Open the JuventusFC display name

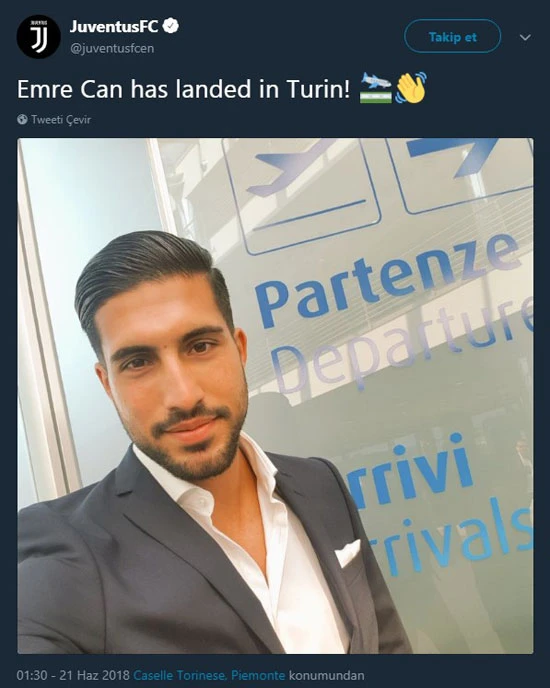pos(114,26)
